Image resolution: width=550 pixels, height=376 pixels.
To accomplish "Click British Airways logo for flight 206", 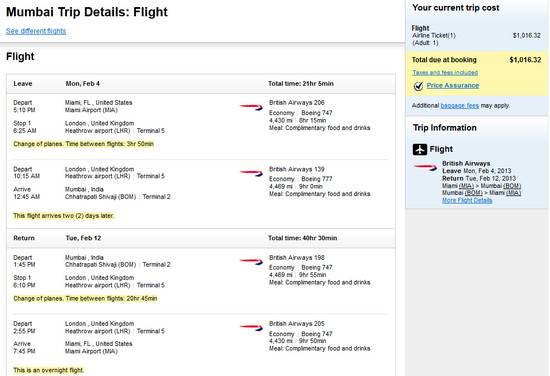I will [251, 107].
